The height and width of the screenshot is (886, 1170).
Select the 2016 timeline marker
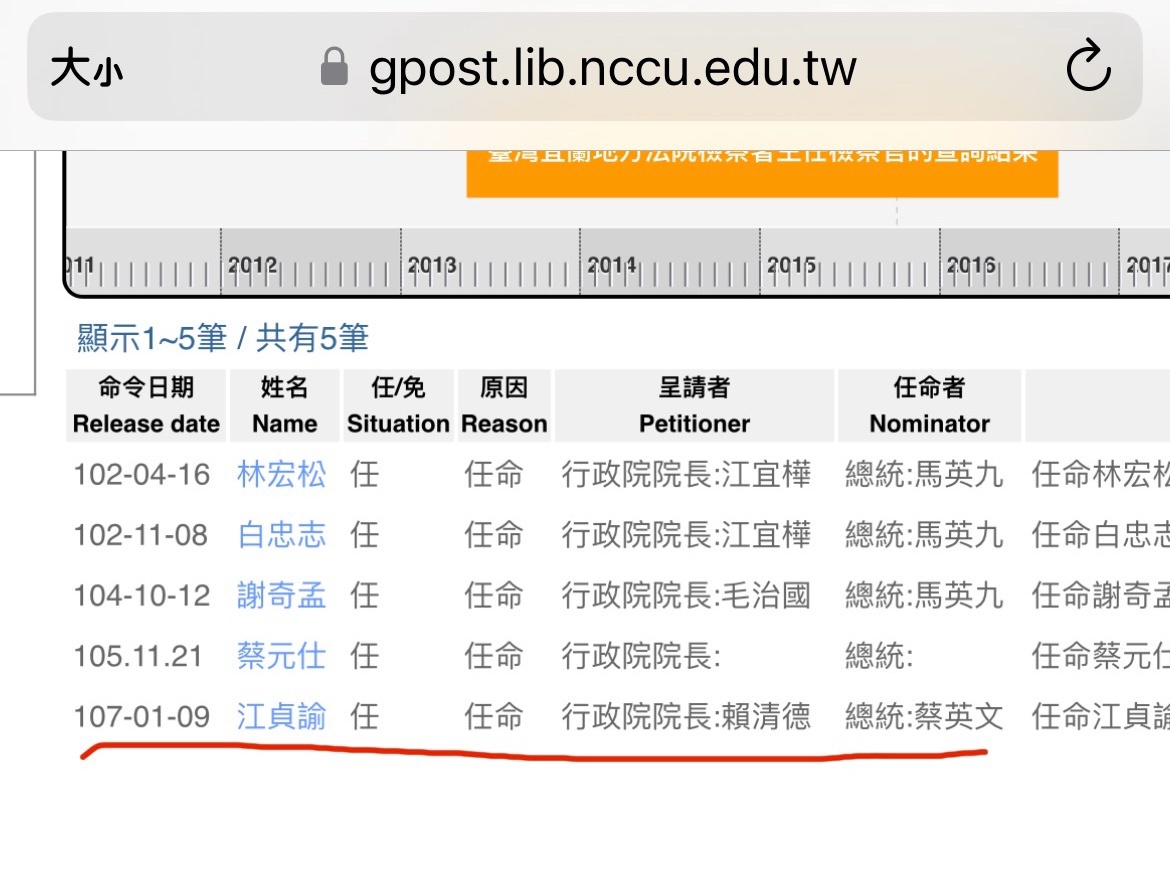970,266
